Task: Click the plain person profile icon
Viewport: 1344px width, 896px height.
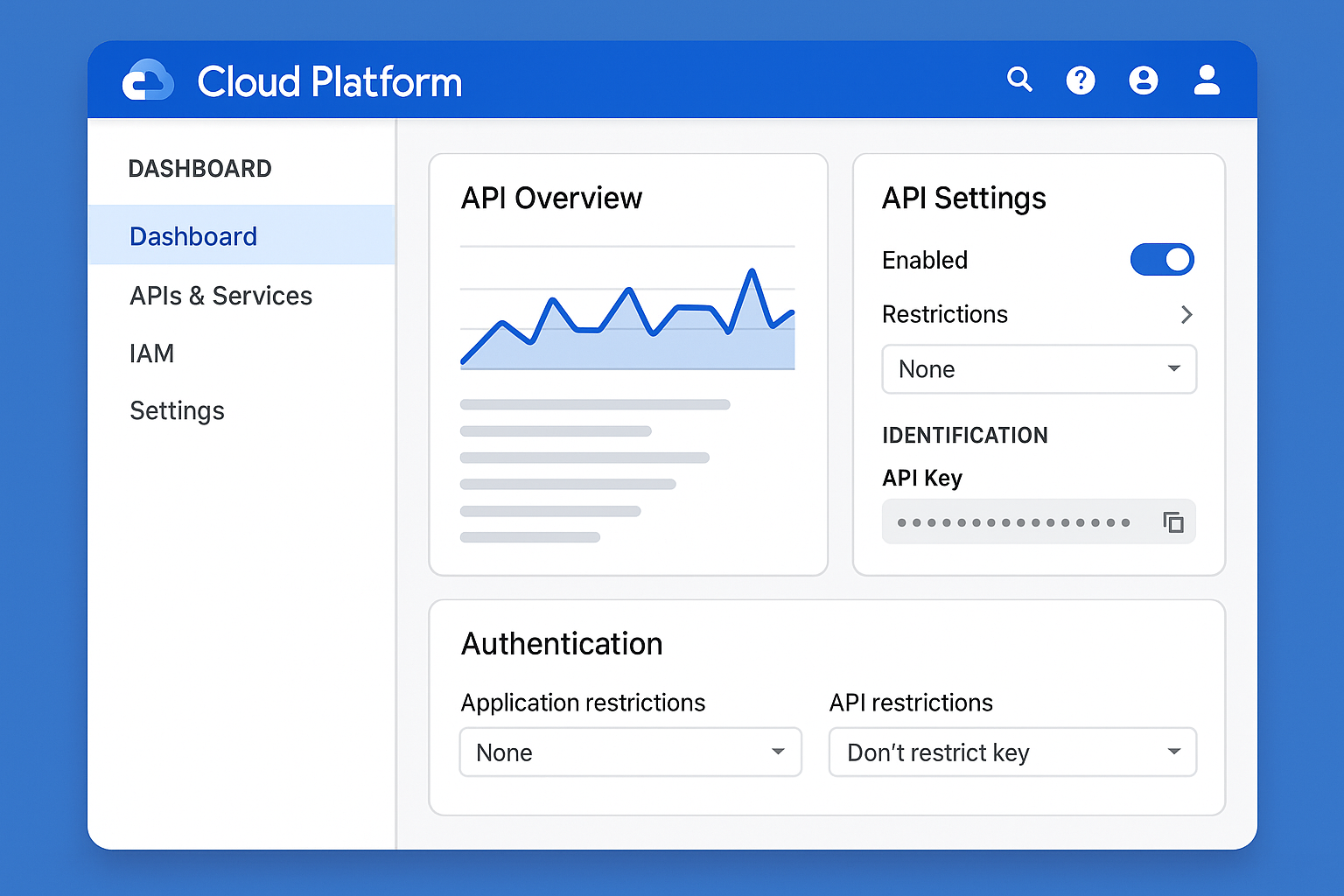Action: point(1207,80)
